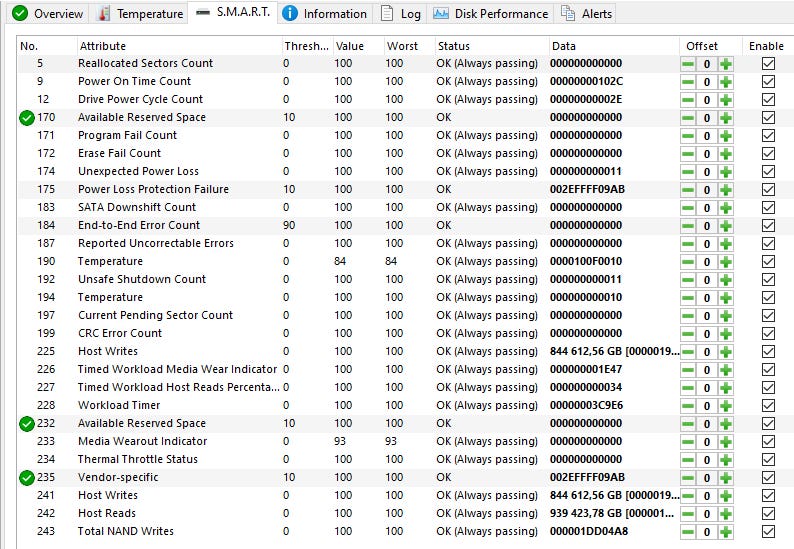Open the Disk Performance tab
Image resolution: width=794 pixels, height=549 pixels.
pyautogui.click(x=491, y=14)
